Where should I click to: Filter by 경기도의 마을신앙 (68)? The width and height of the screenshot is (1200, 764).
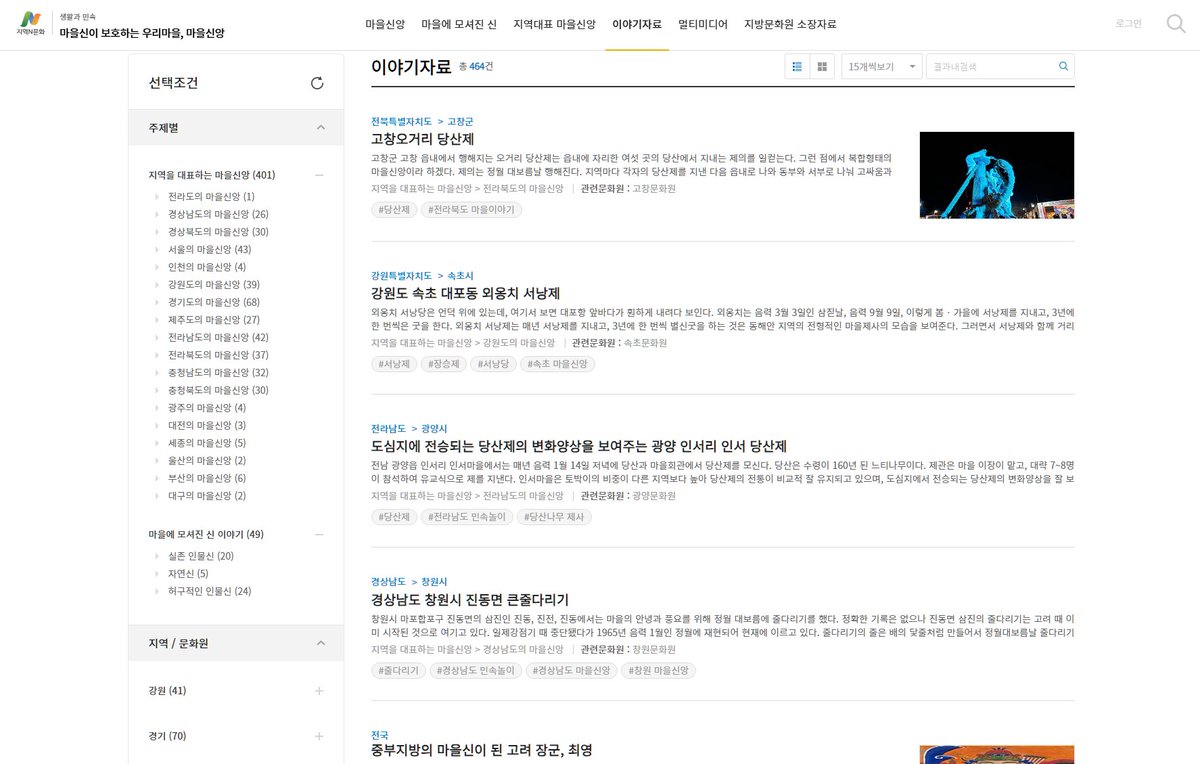(x=214, y=302)
